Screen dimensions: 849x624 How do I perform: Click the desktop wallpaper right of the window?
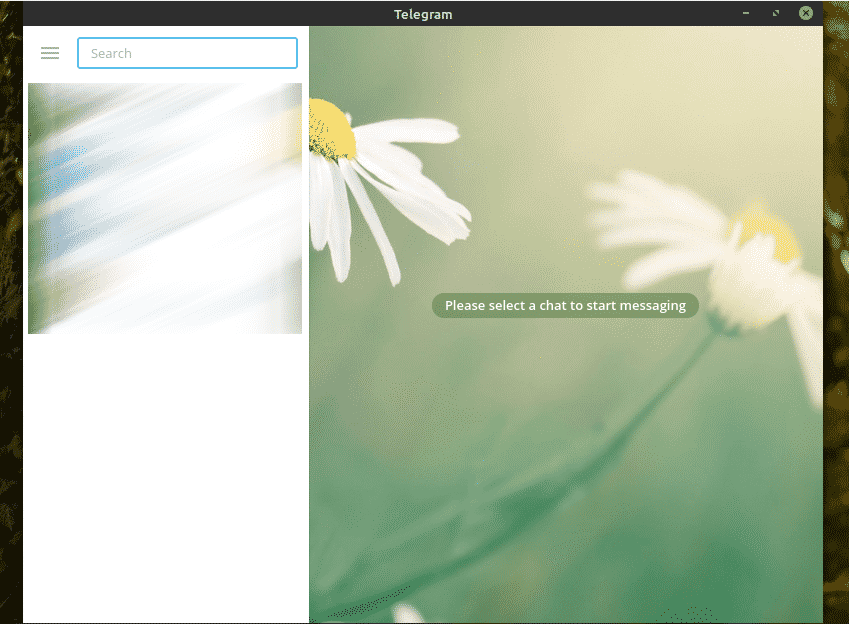point(836,300)
